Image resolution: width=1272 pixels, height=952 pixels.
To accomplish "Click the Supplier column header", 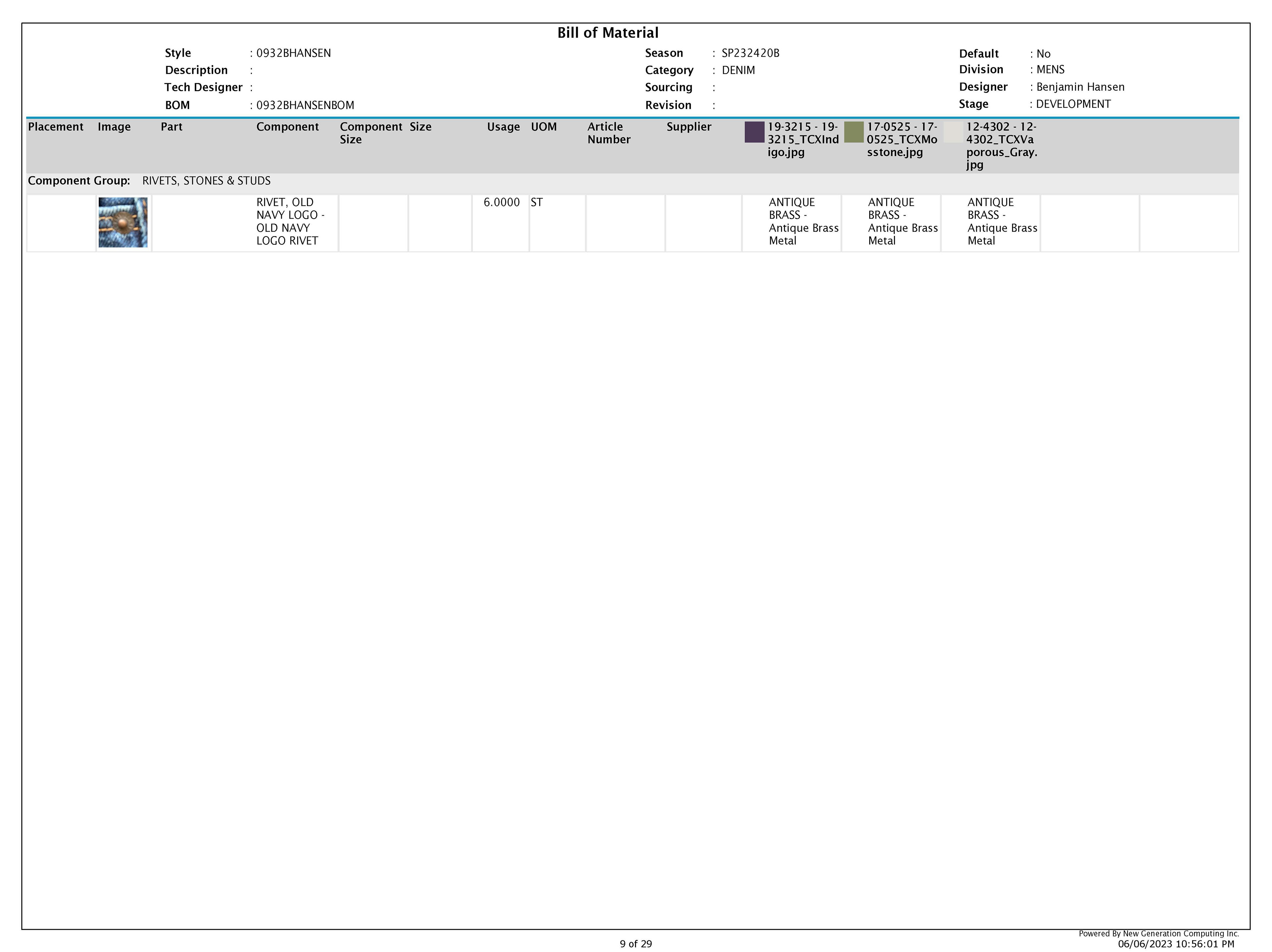I will pos(688,127).
